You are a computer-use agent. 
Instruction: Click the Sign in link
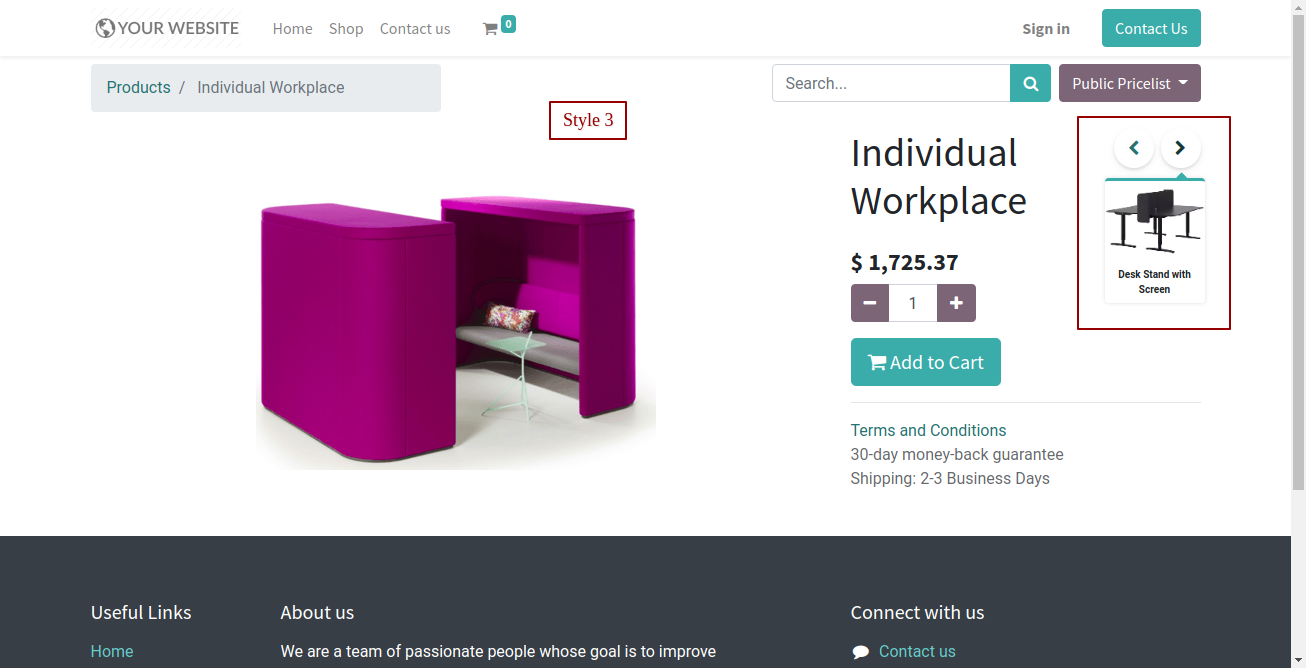coord(1046,29)
